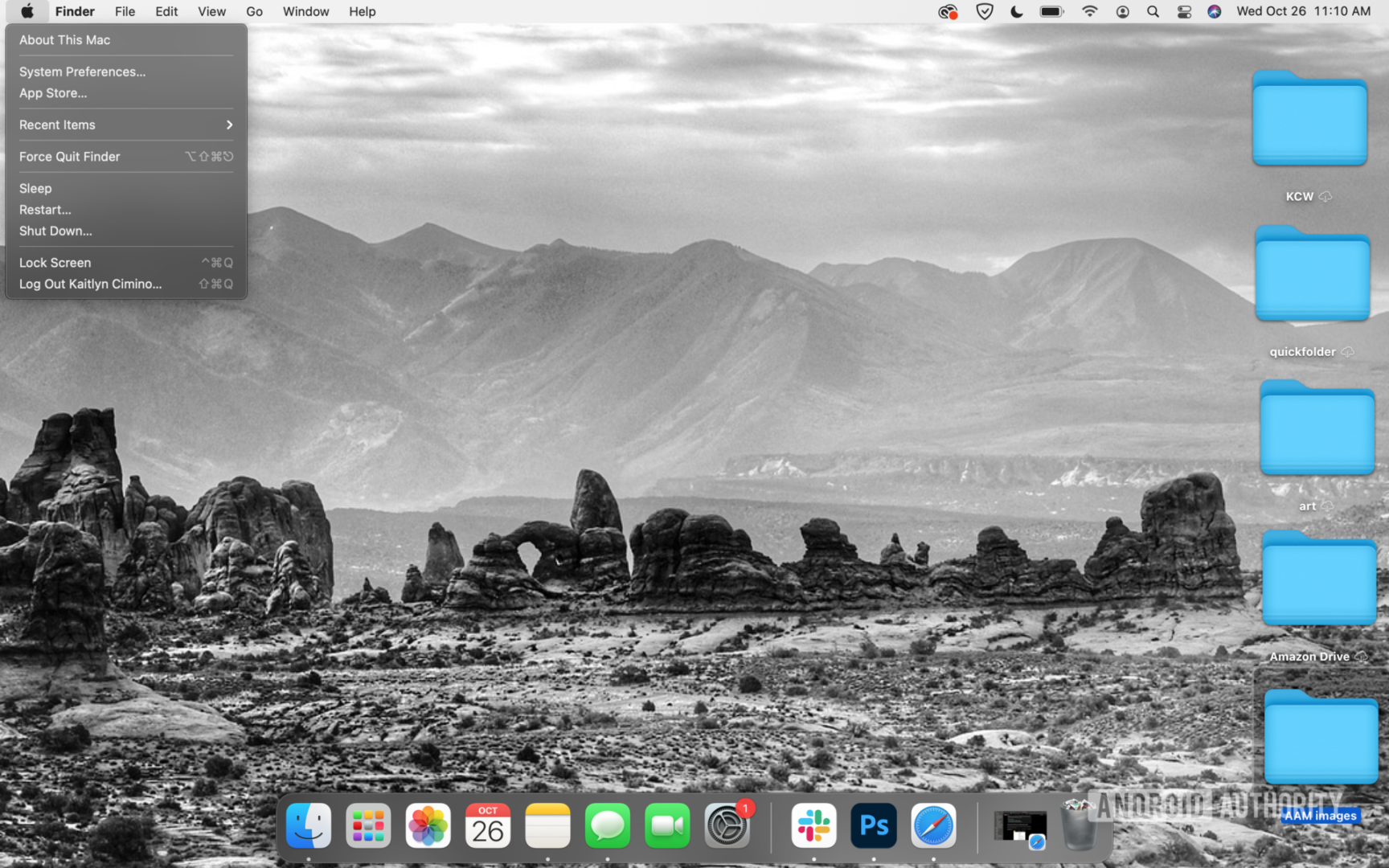Open Messages app in the Dock
This screenshot has width=1389, height=868.
(x=607, y=825)
